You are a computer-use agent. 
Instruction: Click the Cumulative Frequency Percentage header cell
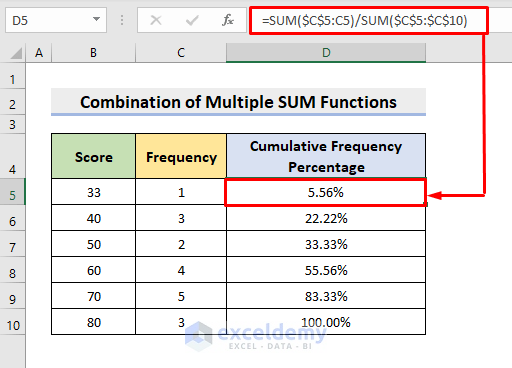[x=326, y=156]
